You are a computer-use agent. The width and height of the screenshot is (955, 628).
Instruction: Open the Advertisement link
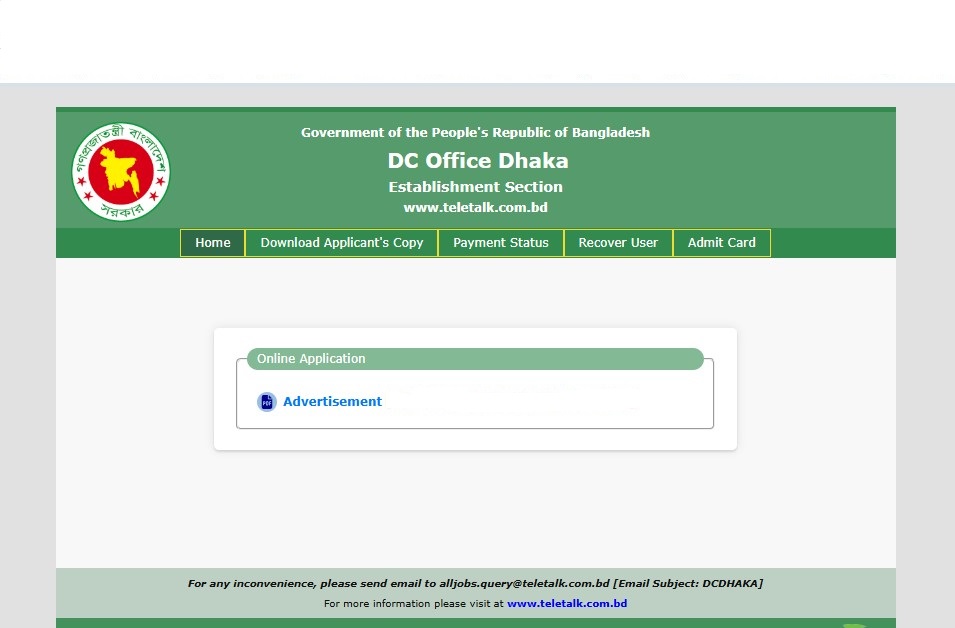[332, 402]
